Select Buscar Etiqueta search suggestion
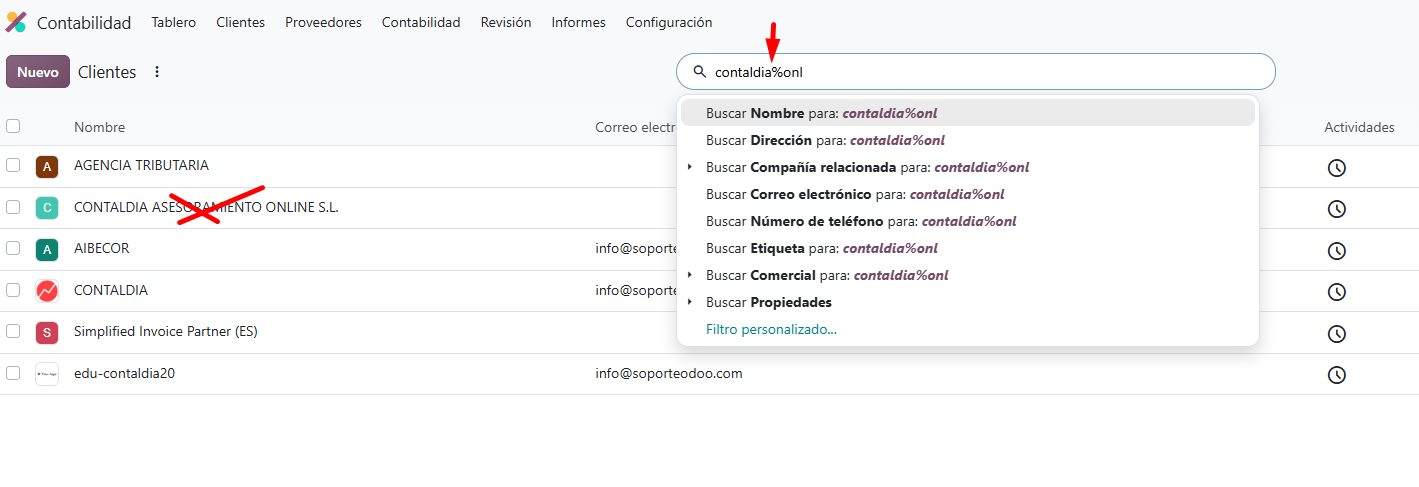The height and width of the screenshot is (487, 1419). (967, 248)
